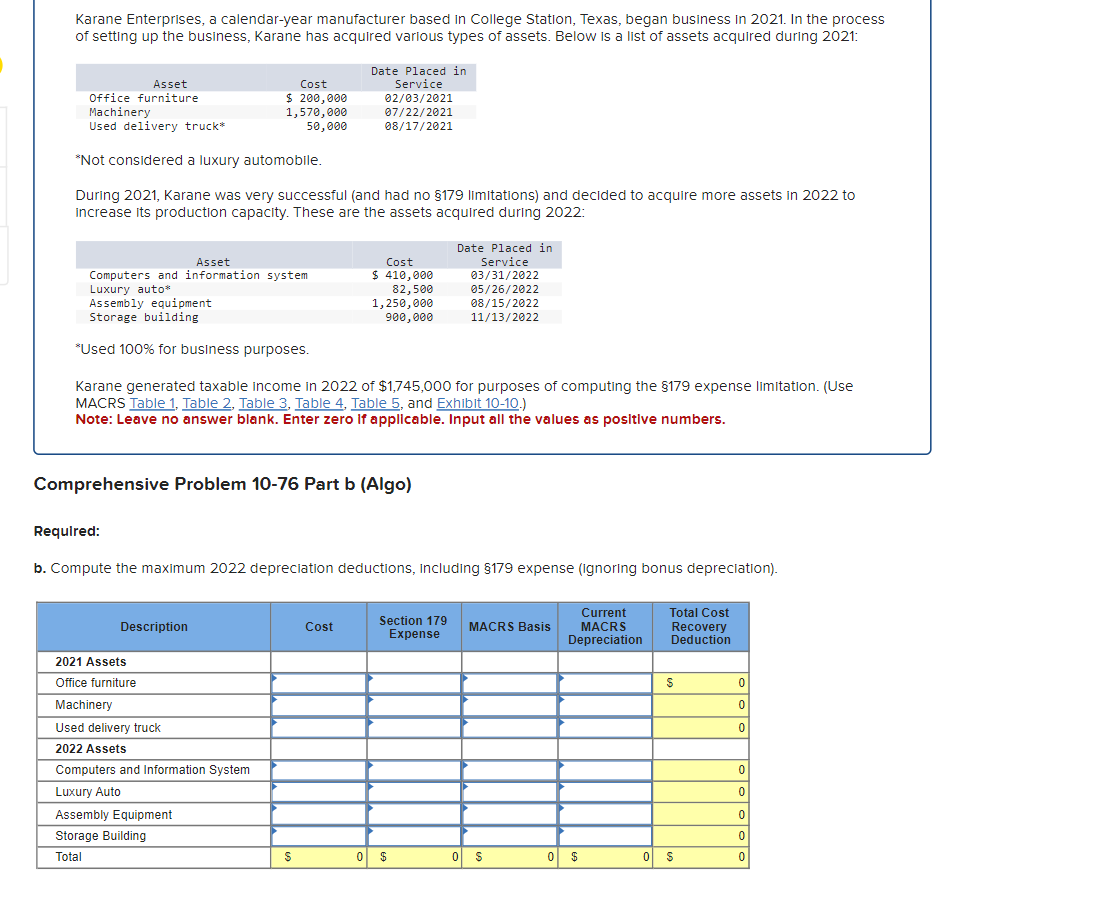This screenshot has width=1116, height=901.
Task: Click the Used delivery truck MACRS Basis cell
Action: click(x=510, y=727)
